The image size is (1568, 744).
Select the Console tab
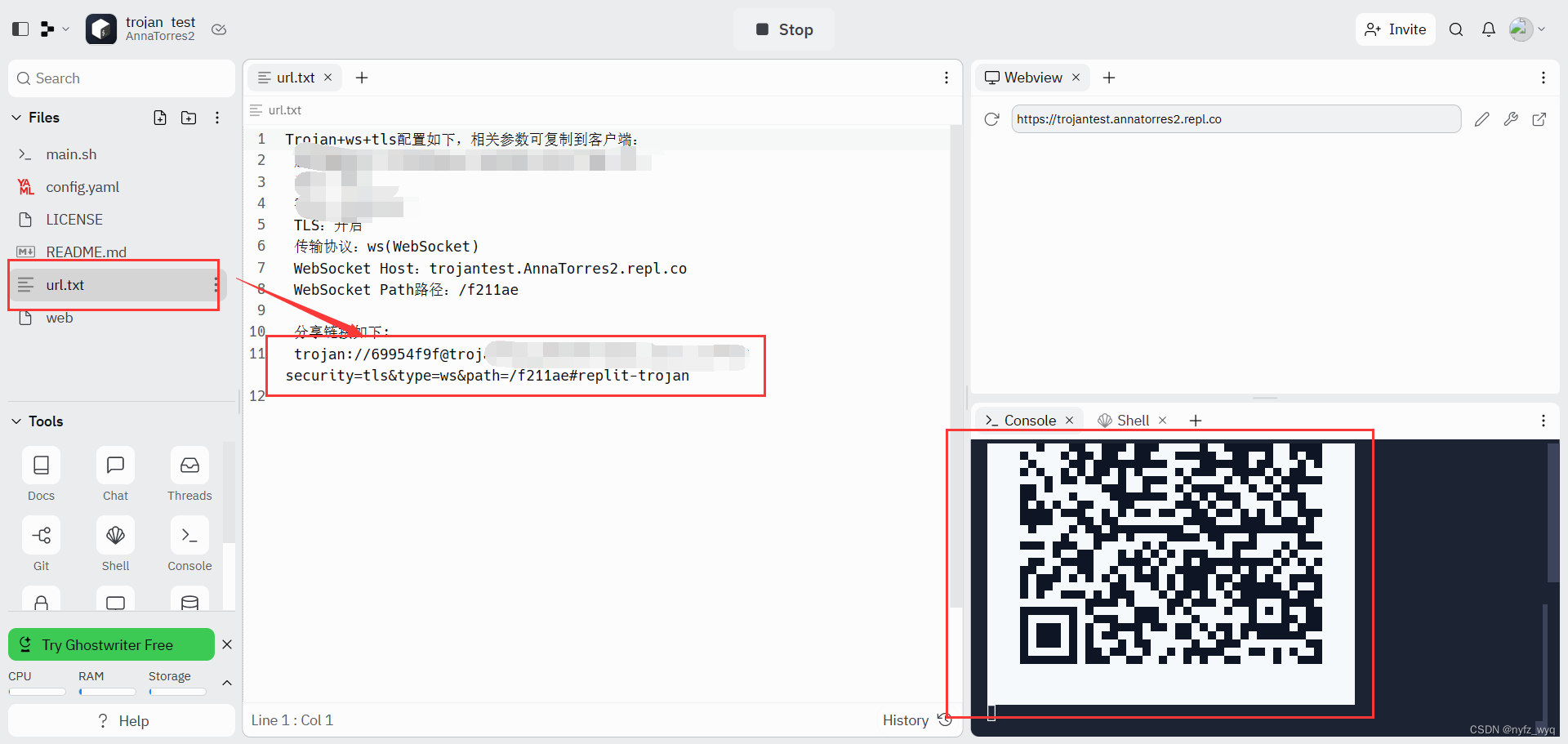click(1029, 421)
